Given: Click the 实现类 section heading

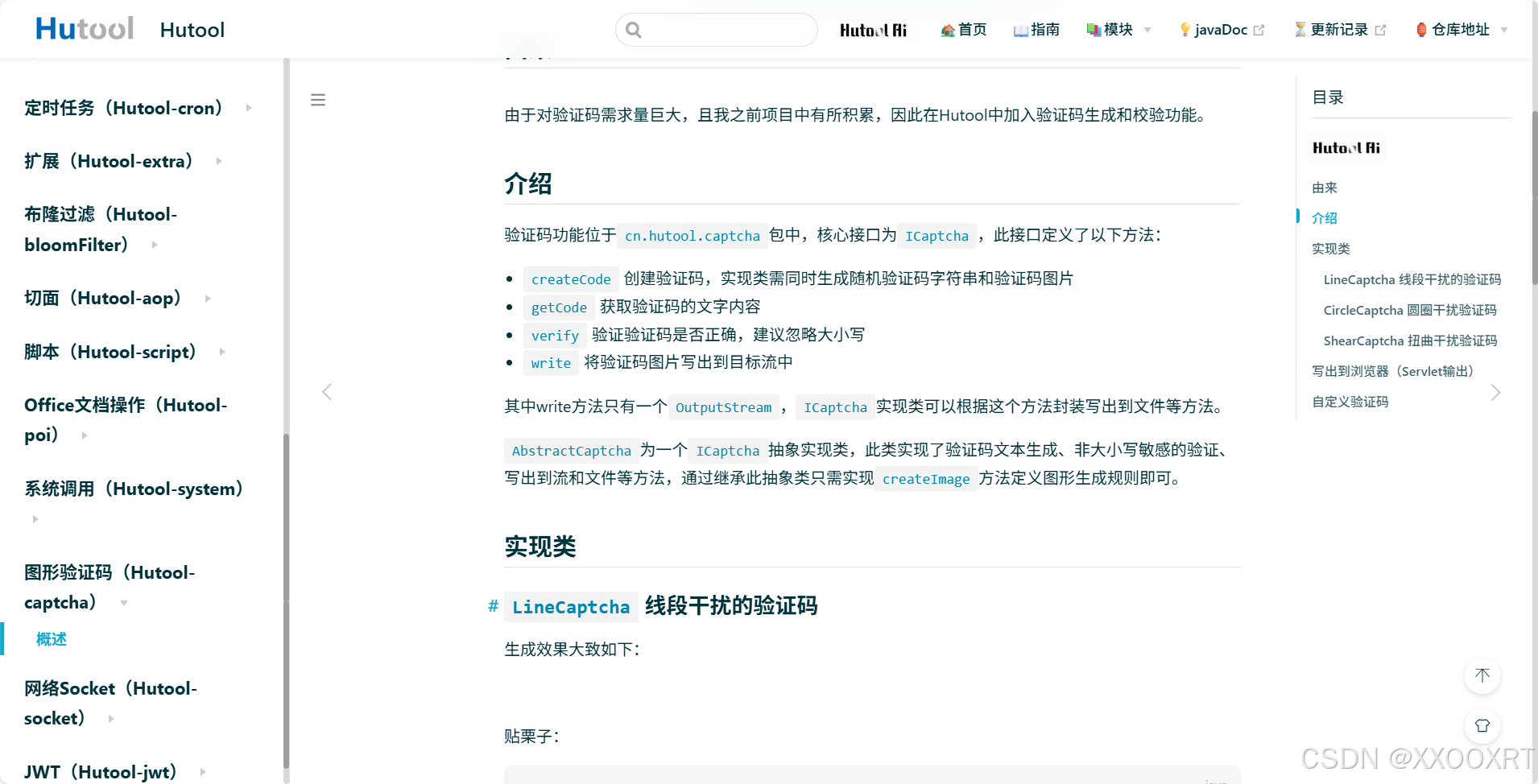Looking at the screenshot, I should coord(540,547).
